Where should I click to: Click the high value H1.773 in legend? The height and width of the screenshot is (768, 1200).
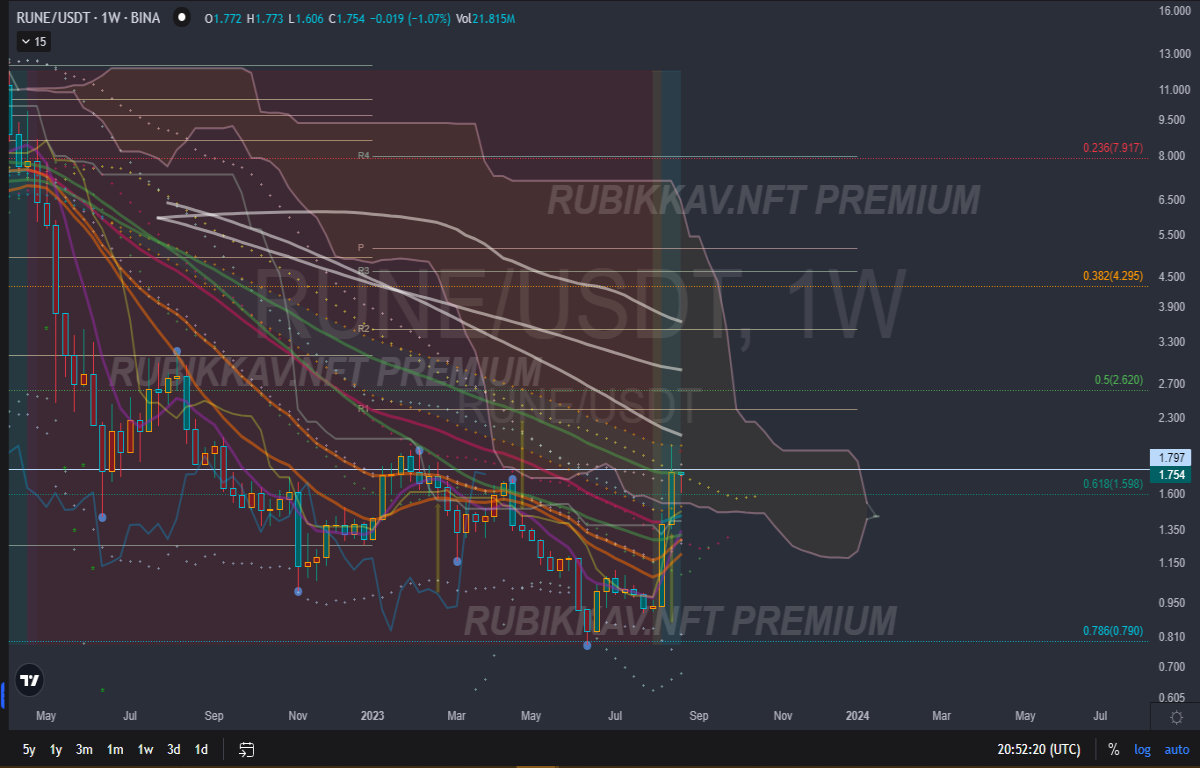(267, 18)
